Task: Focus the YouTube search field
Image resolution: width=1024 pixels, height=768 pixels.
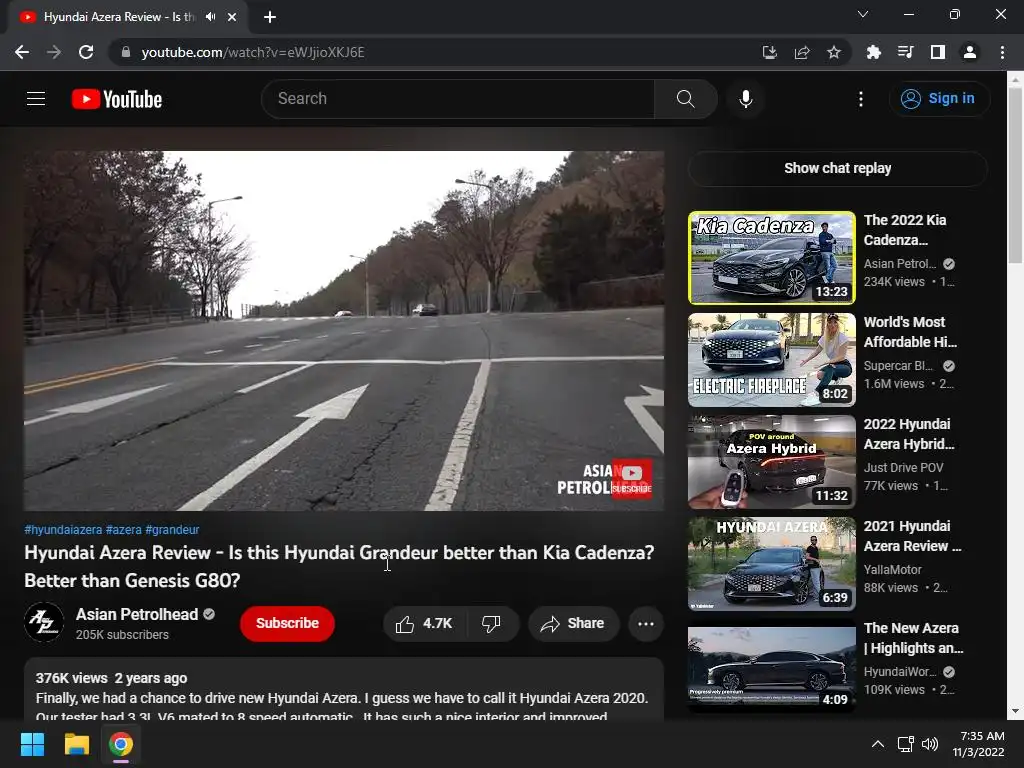Action: [x=458, y=99]
